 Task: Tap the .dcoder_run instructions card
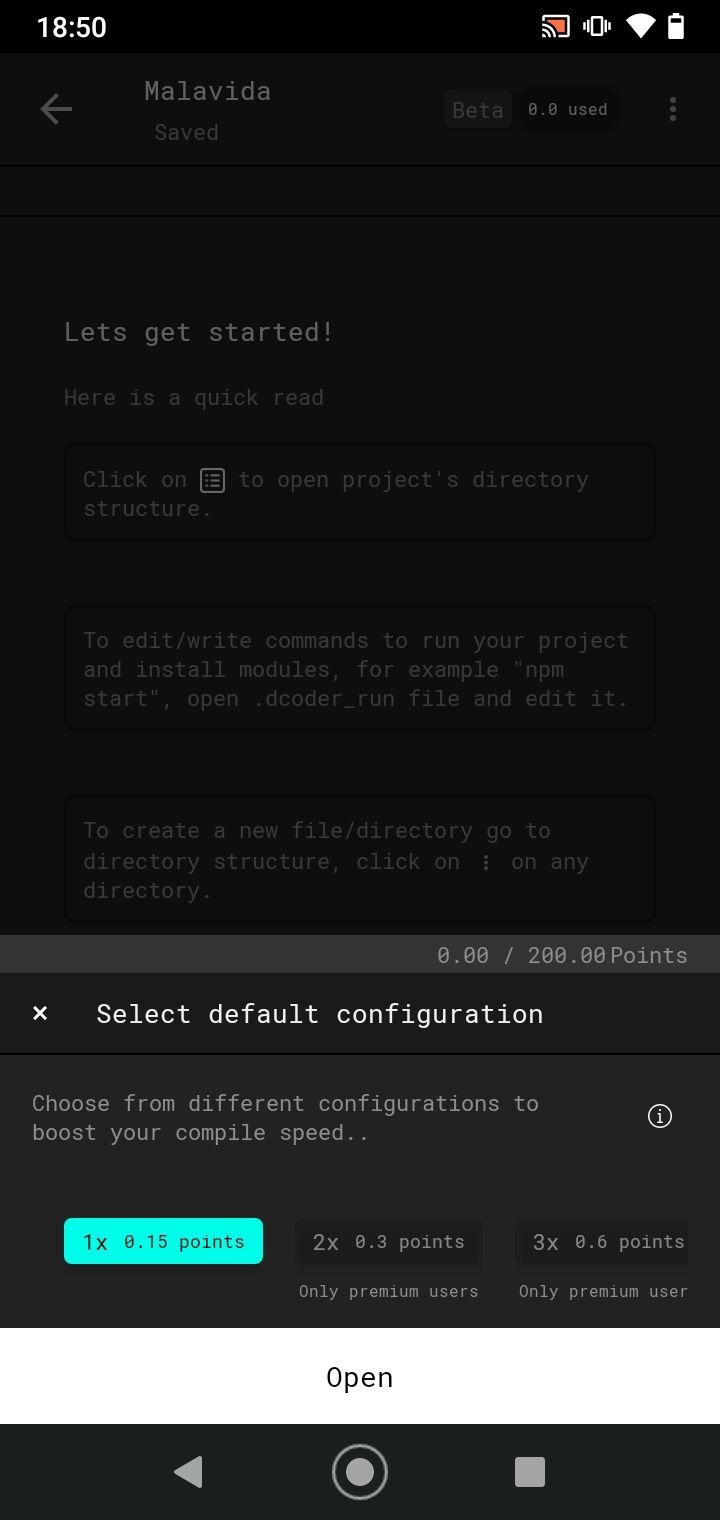coord(360,668)
